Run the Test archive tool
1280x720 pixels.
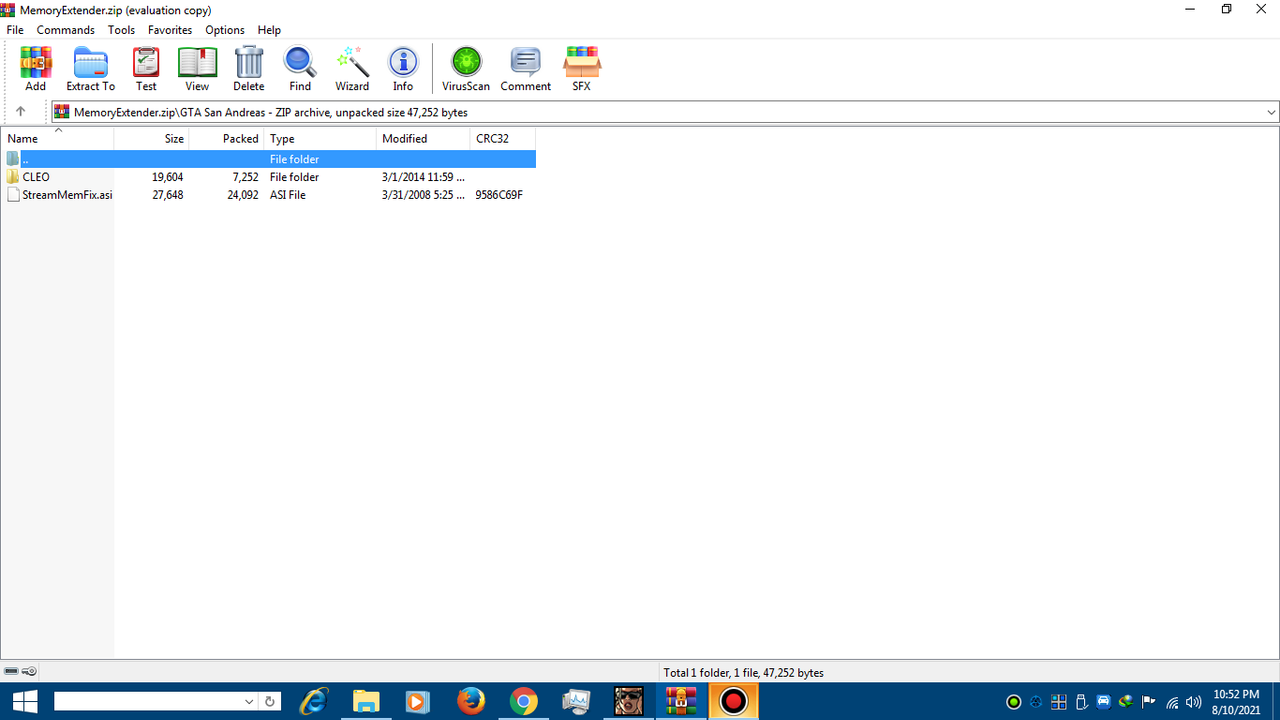click(146, 68)
